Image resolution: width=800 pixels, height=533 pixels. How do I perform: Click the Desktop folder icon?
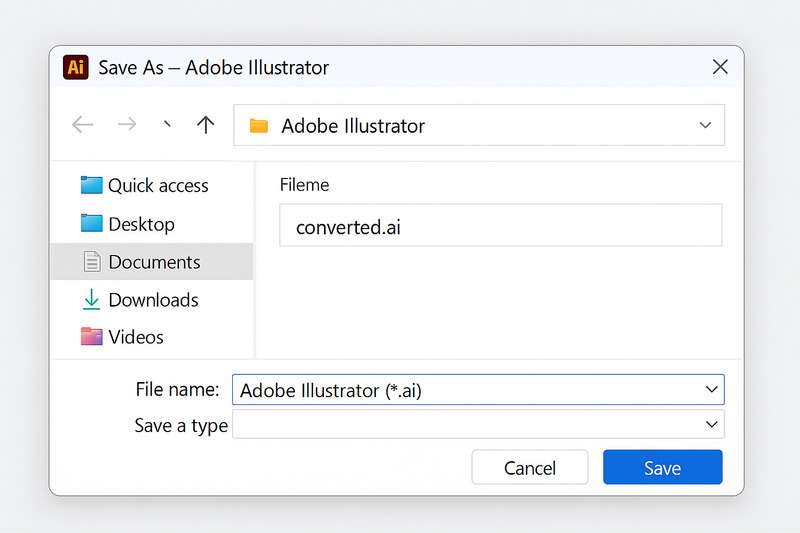tap(91, 223)
